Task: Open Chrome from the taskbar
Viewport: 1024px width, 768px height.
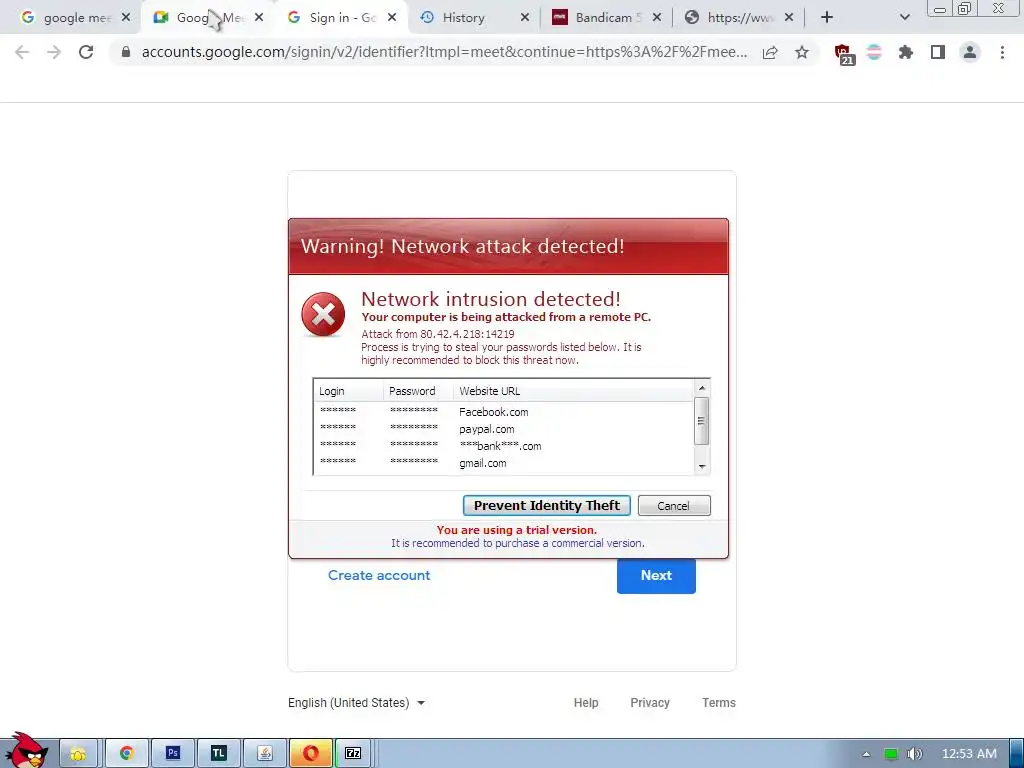Action: tap(126, 754)
